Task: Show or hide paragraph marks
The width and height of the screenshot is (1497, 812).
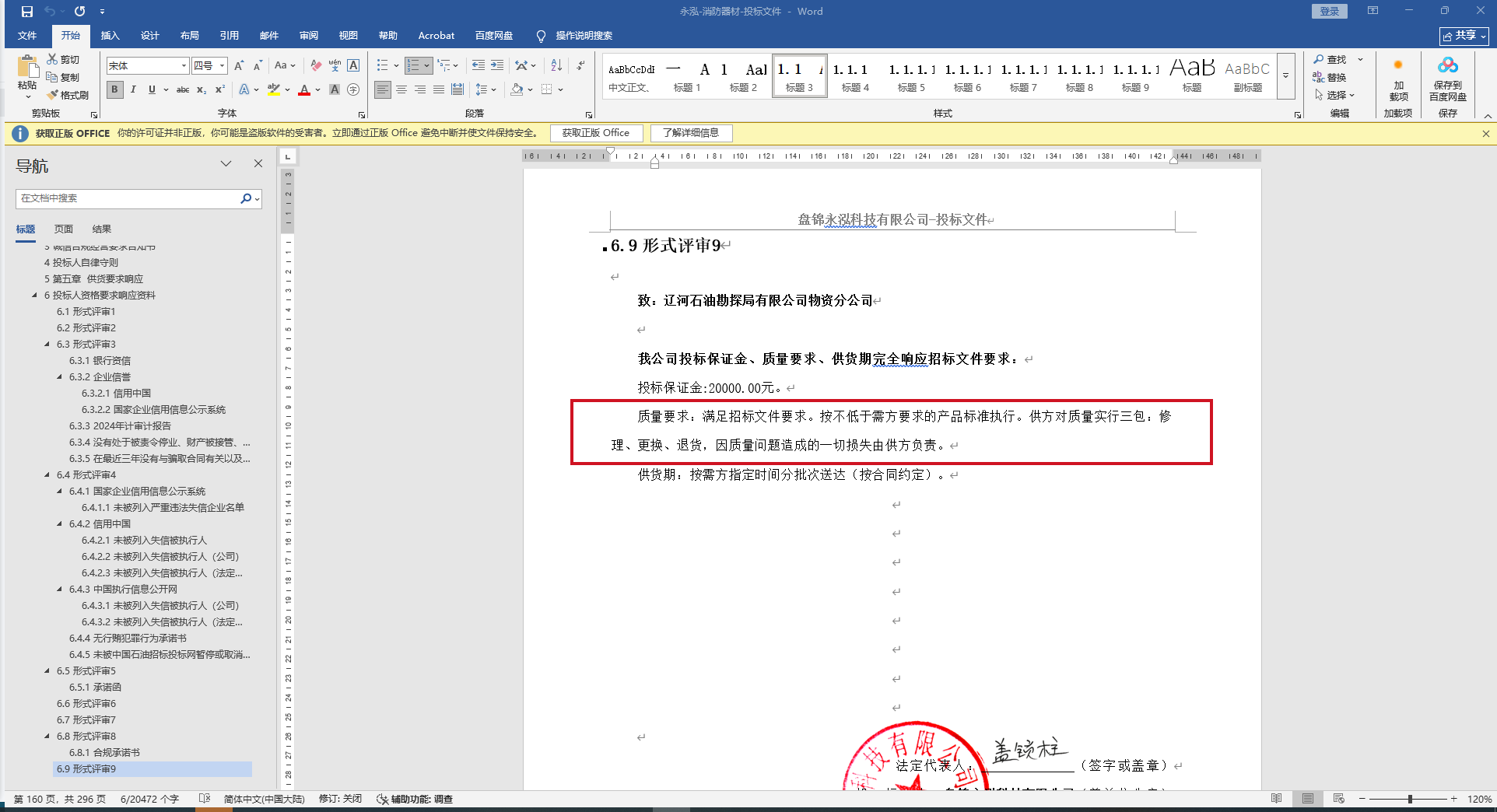Action: tap(580, 66)
